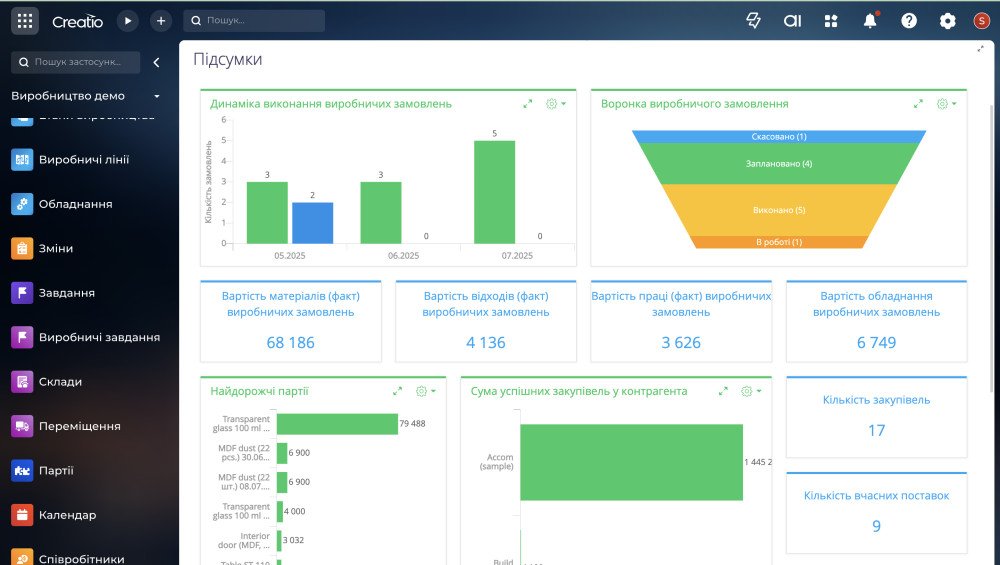Click the plus quick-add button

point(161,21)
